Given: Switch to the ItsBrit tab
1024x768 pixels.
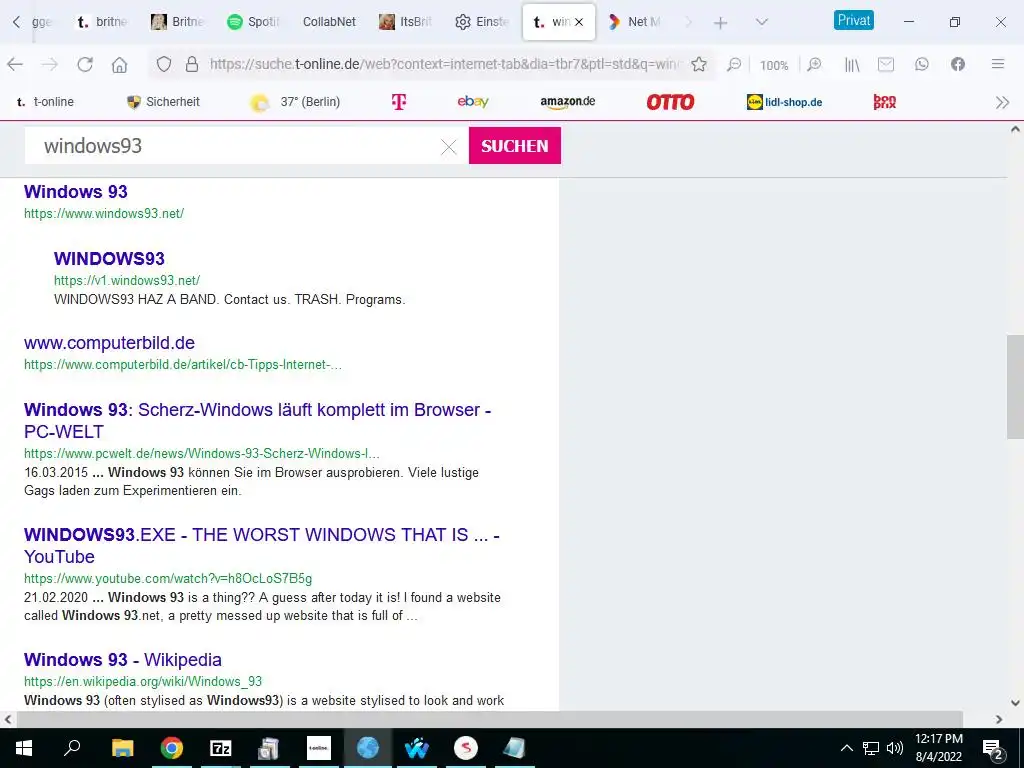Looking at the screenshot, I should [x=405, y=22].
